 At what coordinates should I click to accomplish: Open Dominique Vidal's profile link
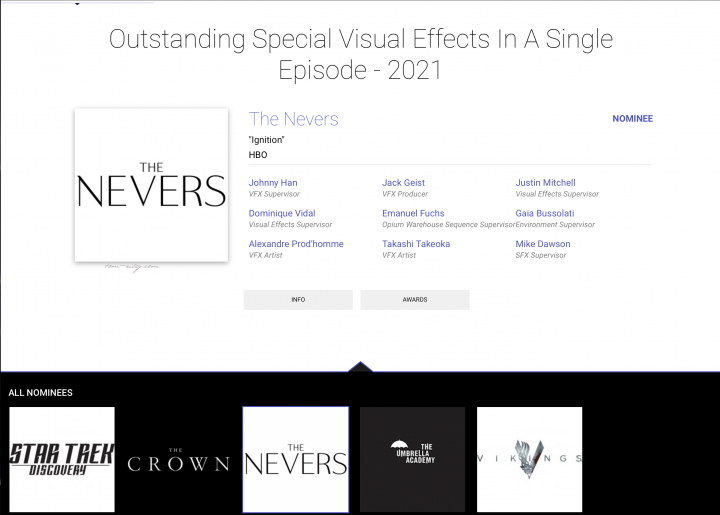pyautogui.click(x=282, y=213)
